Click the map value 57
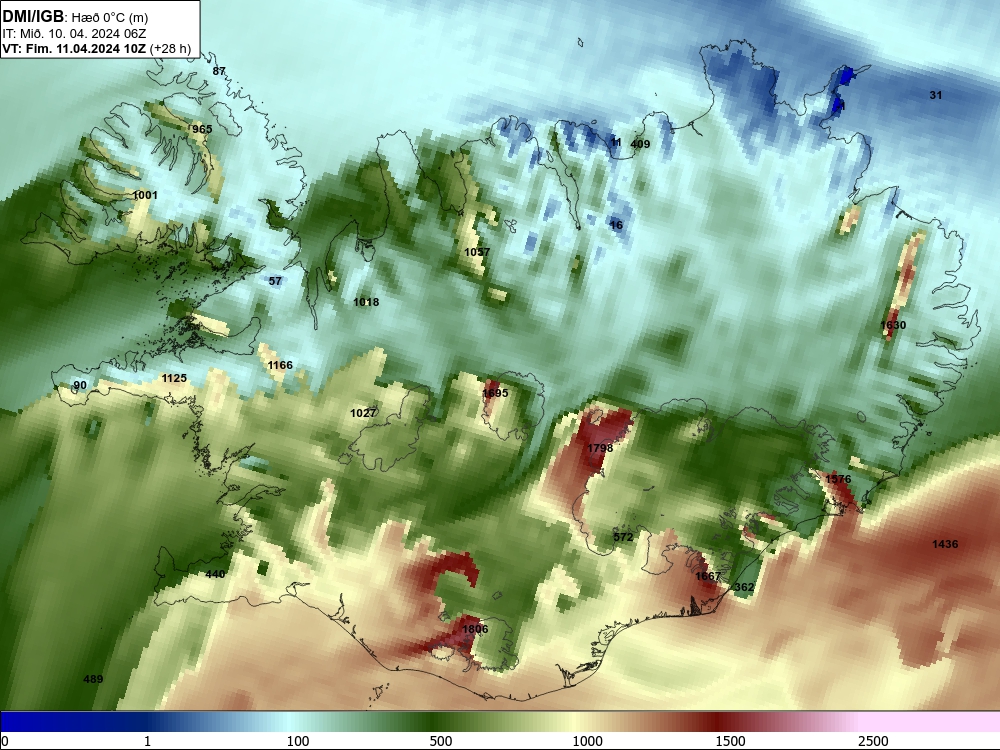This screenshot has width=1000, height=750. tap(275, 281)
